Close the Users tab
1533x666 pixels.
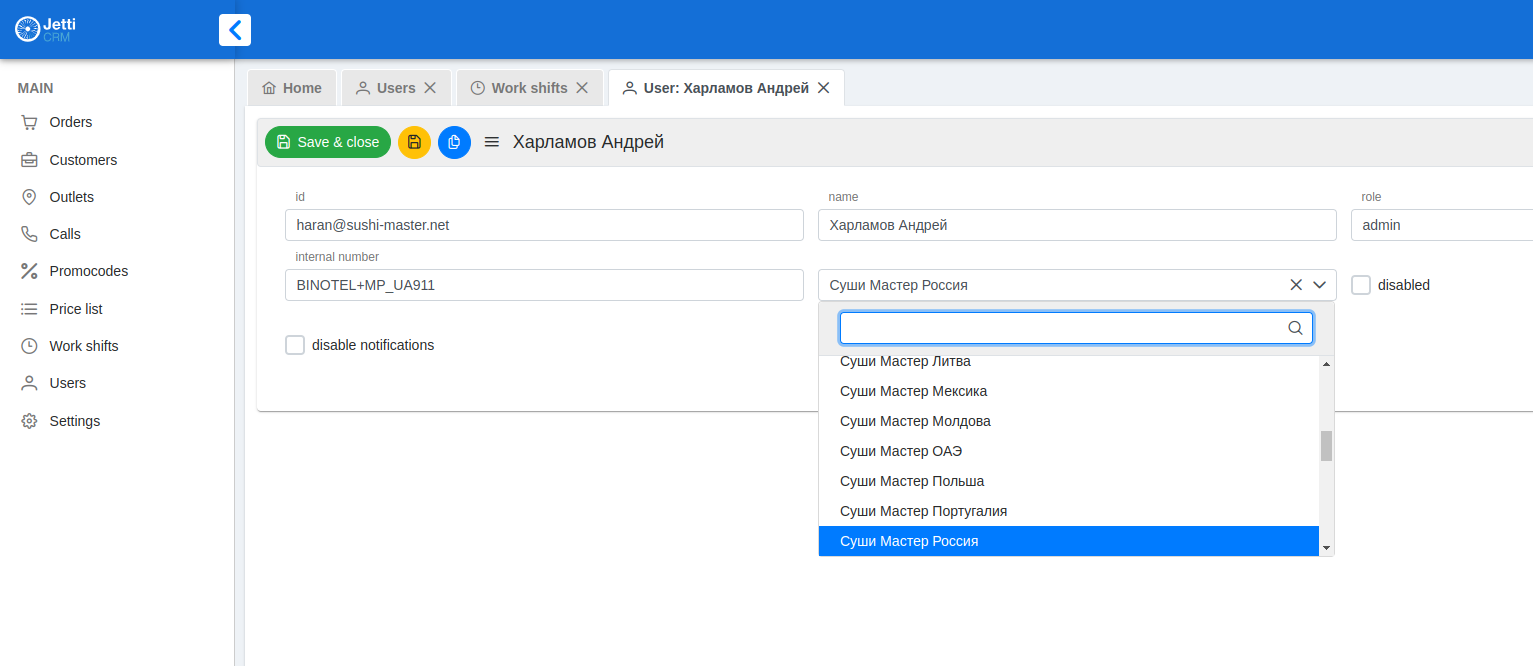coord(430,88)
